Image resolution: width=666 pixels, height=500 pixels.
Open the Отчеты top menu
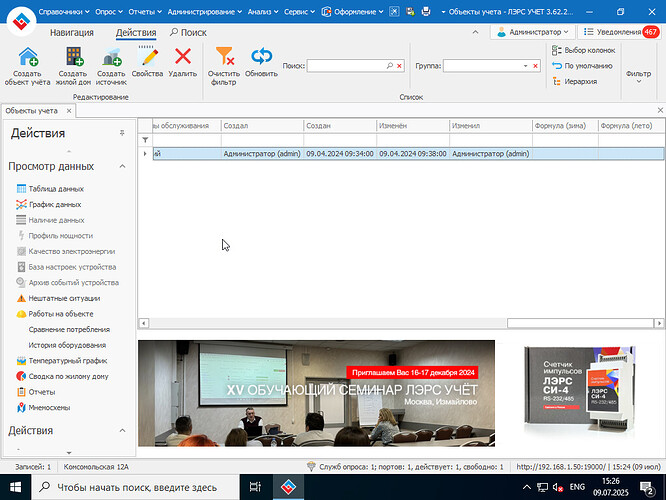pyautogui.click(x=145, y=12)
